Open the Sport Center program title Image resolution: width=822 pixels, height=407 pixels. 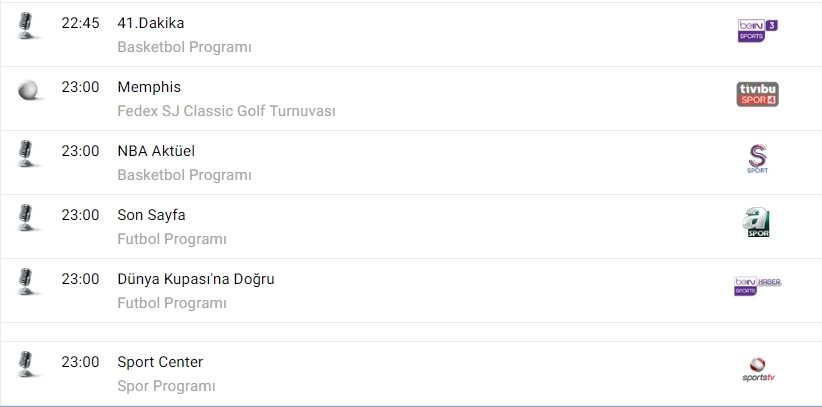160,362
